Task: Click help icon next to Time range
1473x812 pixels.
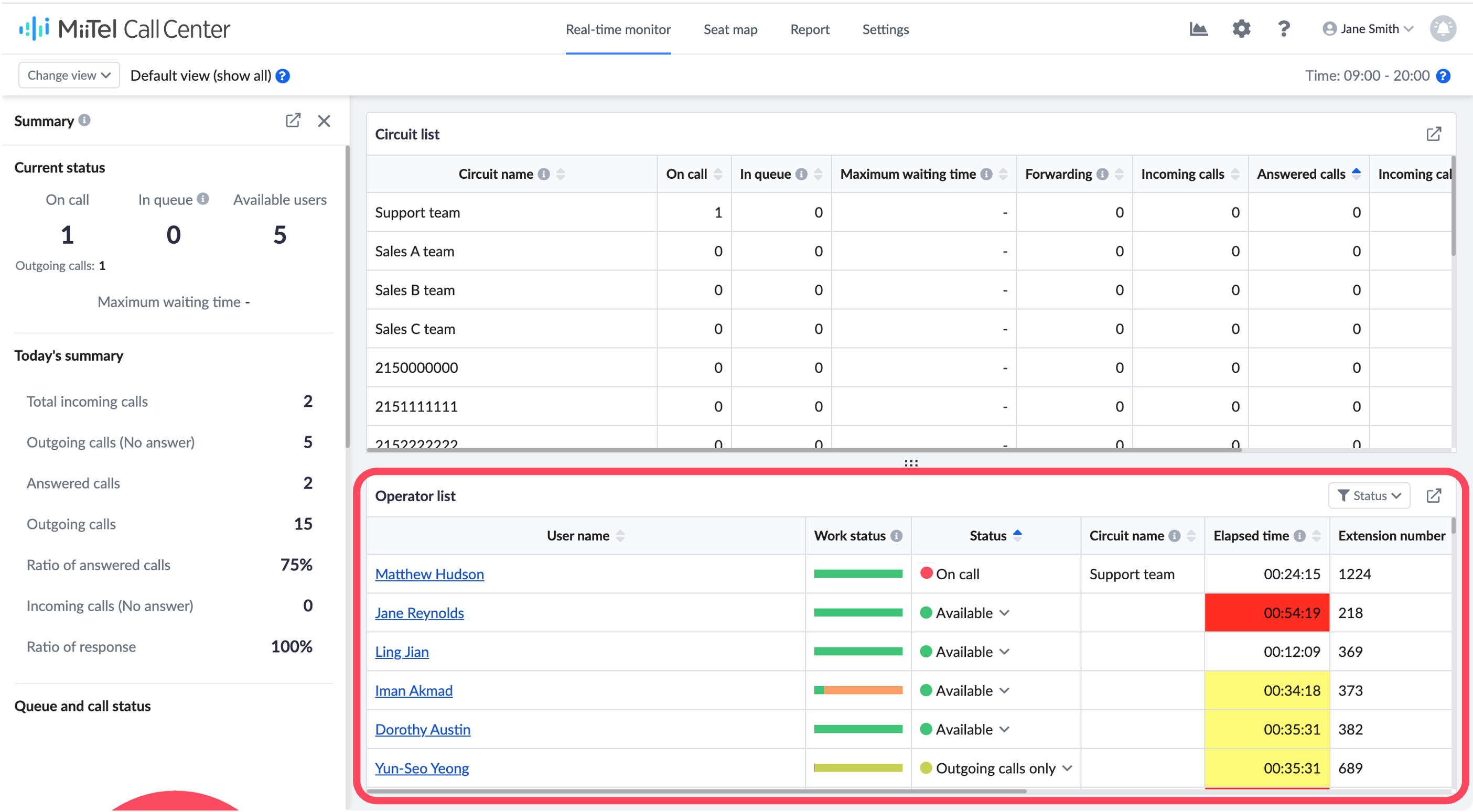Action: [x=1443, y=75]
